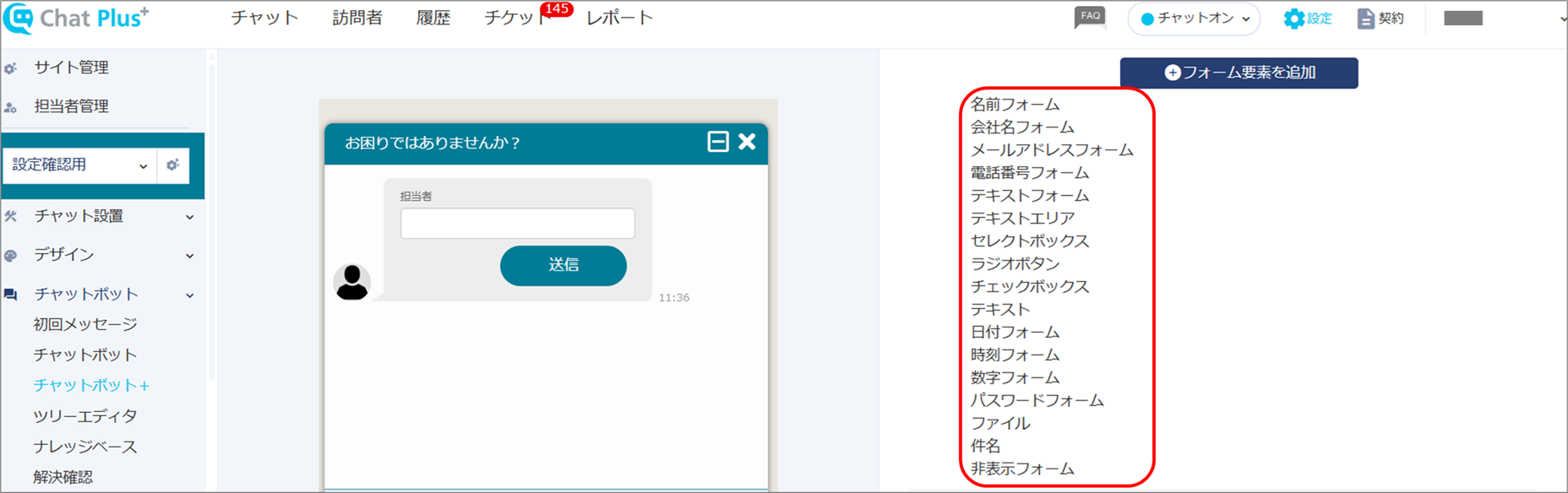Select ファイル from the list
1568x493 pixels.
pyautogui.click(x=1000, y=424)
